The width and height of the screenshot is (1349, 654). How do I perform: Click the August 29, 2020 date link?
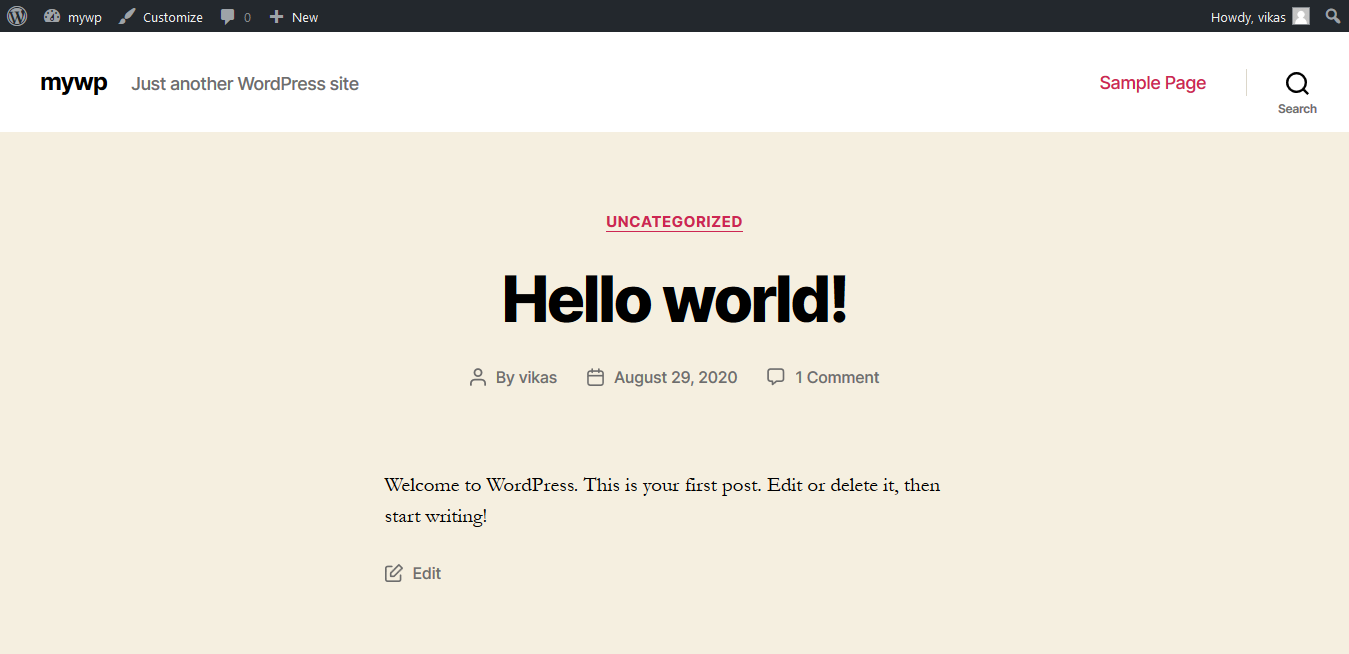coord(676,377)
